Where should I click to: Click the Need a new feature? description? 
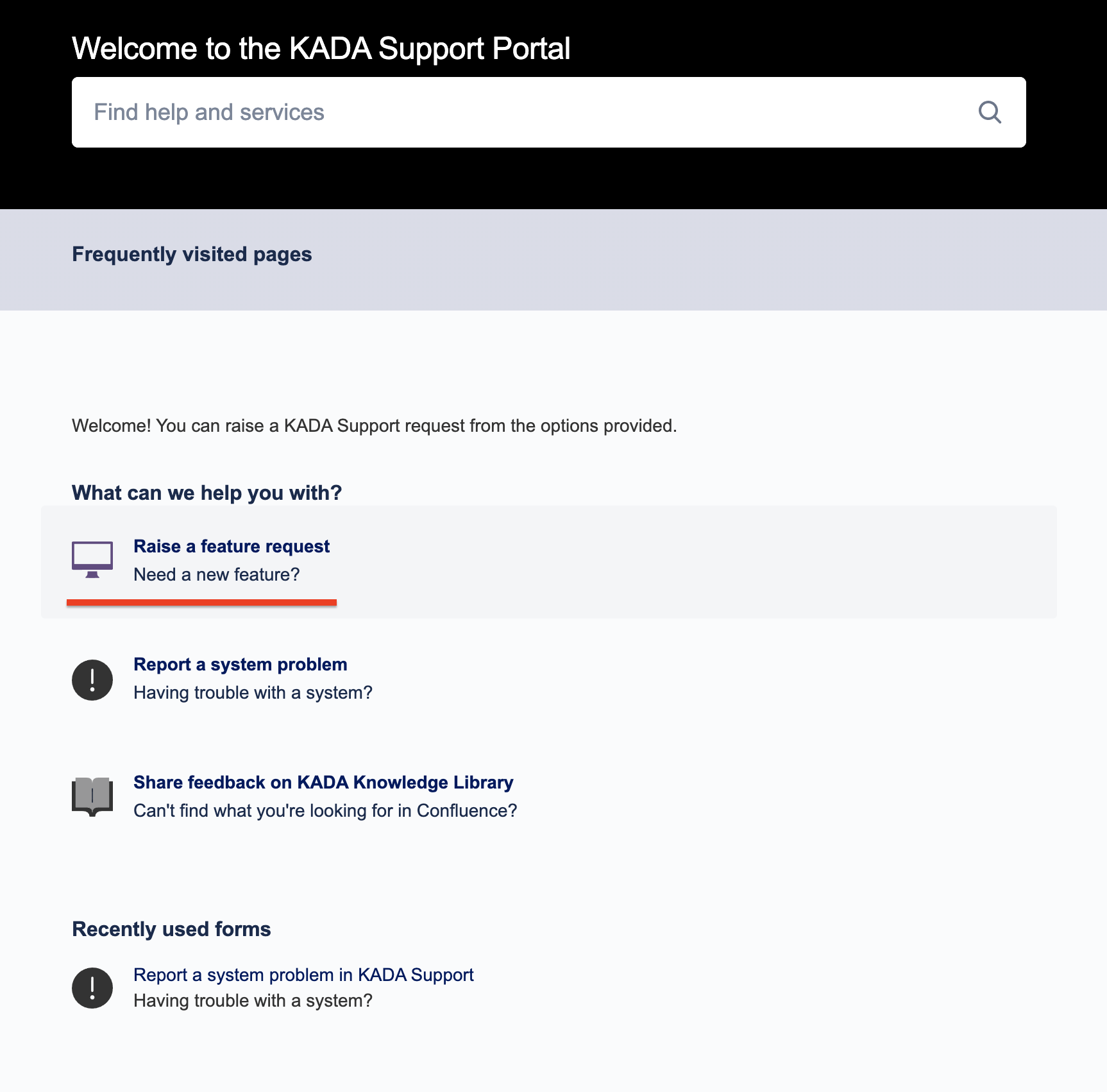pyautogui.click(x=217, y=575)
